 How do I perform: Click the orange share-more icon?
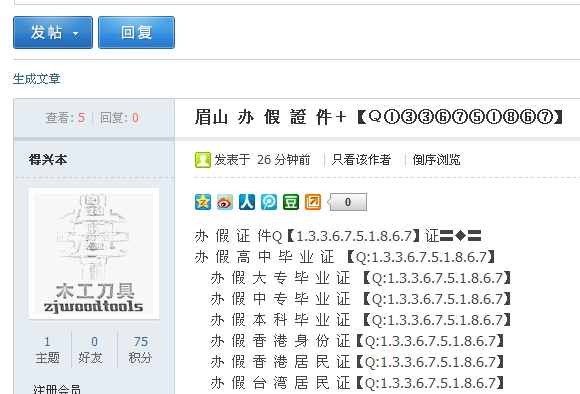pos(313,202)
